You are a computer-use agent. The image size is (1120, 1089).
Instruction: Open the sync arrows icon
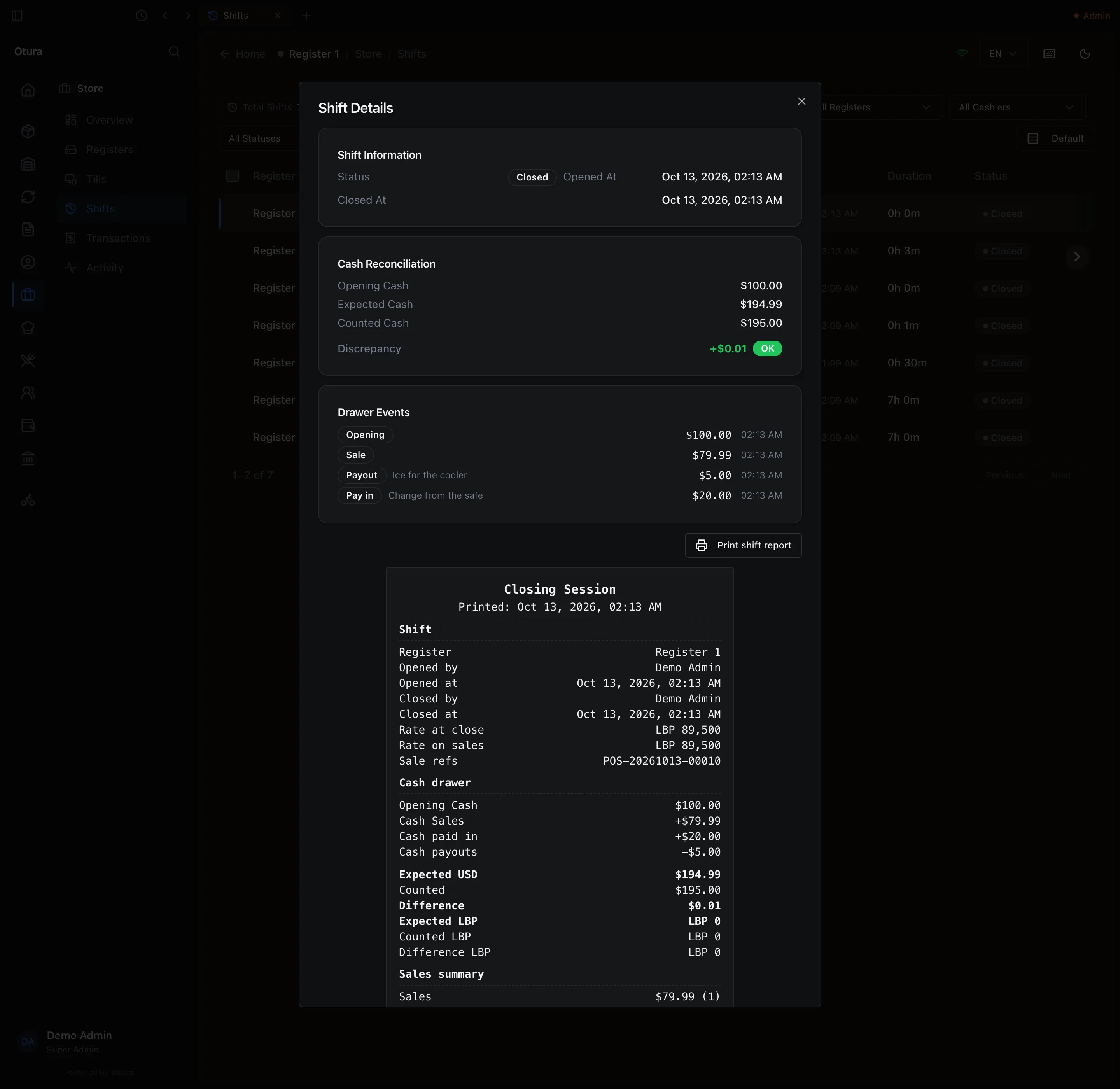[x=28, y=197]
